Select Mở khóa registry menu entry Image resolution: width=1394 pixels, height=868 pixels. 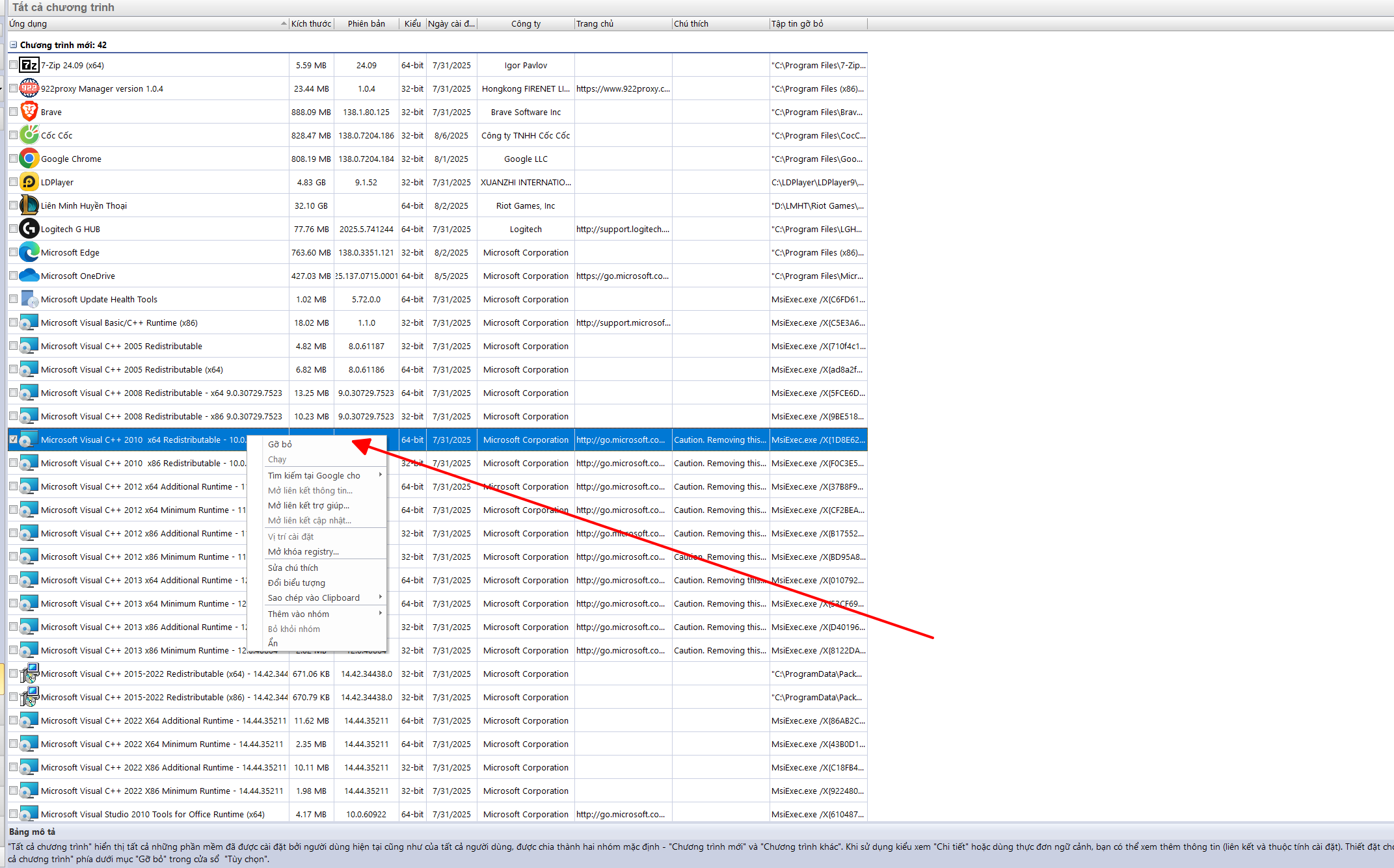(x=303, y=551)
